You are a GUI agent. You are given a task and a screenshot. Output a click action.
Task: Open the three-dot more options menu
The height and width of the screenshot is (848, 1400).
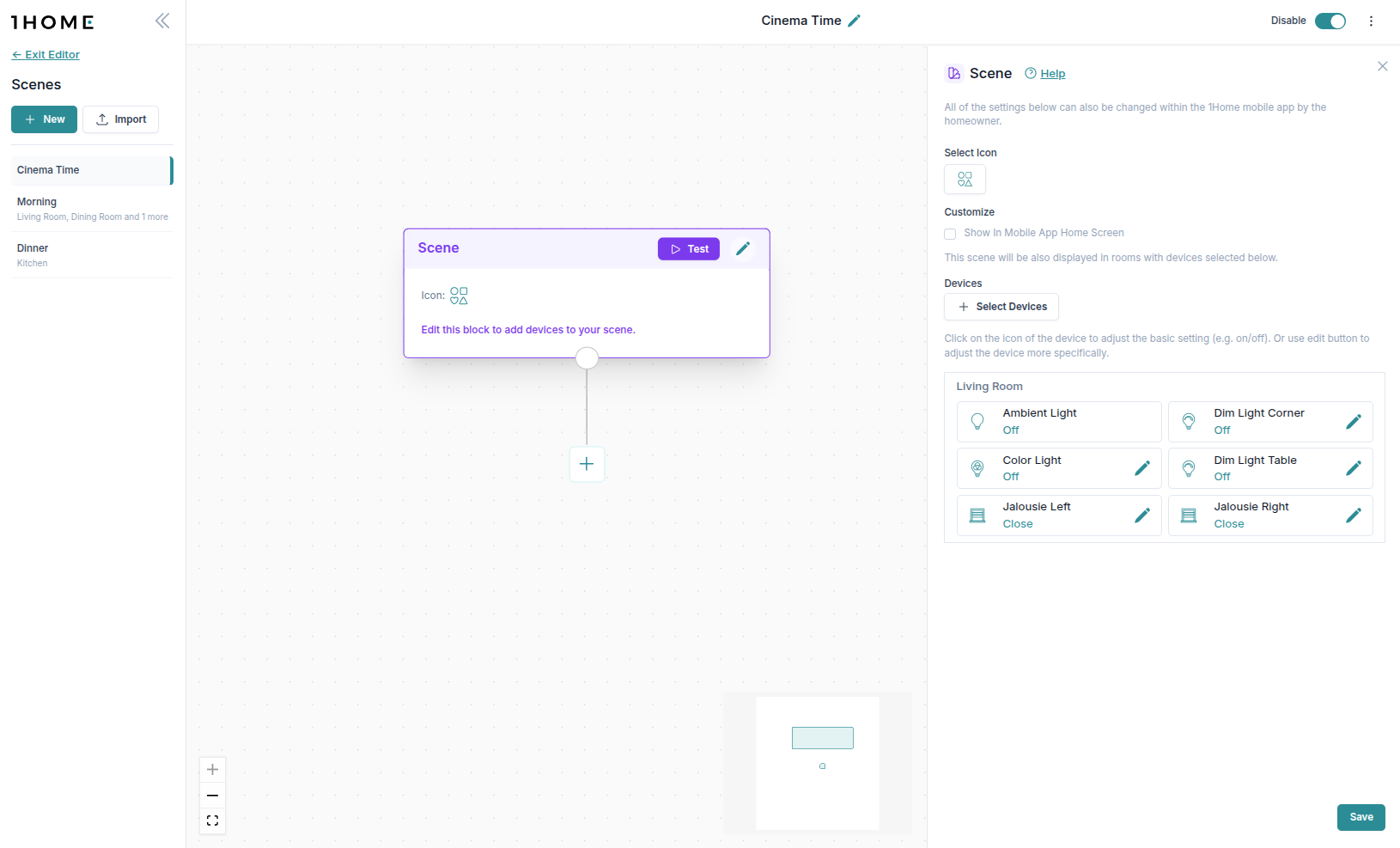[1371, 21]
